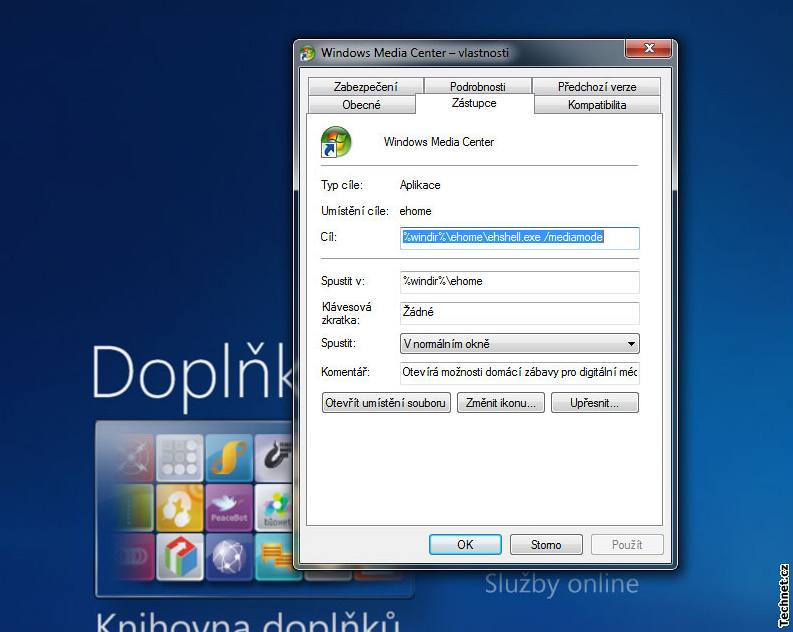
Task: Close the properties dialog window
Action: [647, 51]
